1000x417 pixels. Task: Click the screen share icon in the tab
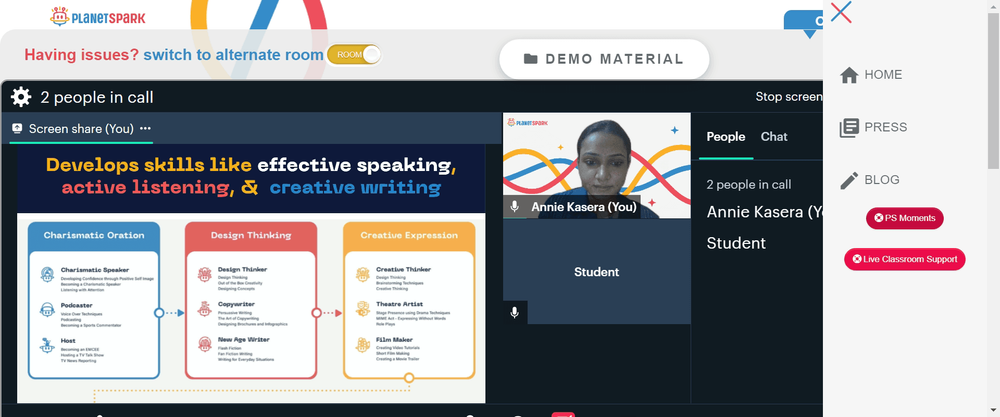pos(17,129)
